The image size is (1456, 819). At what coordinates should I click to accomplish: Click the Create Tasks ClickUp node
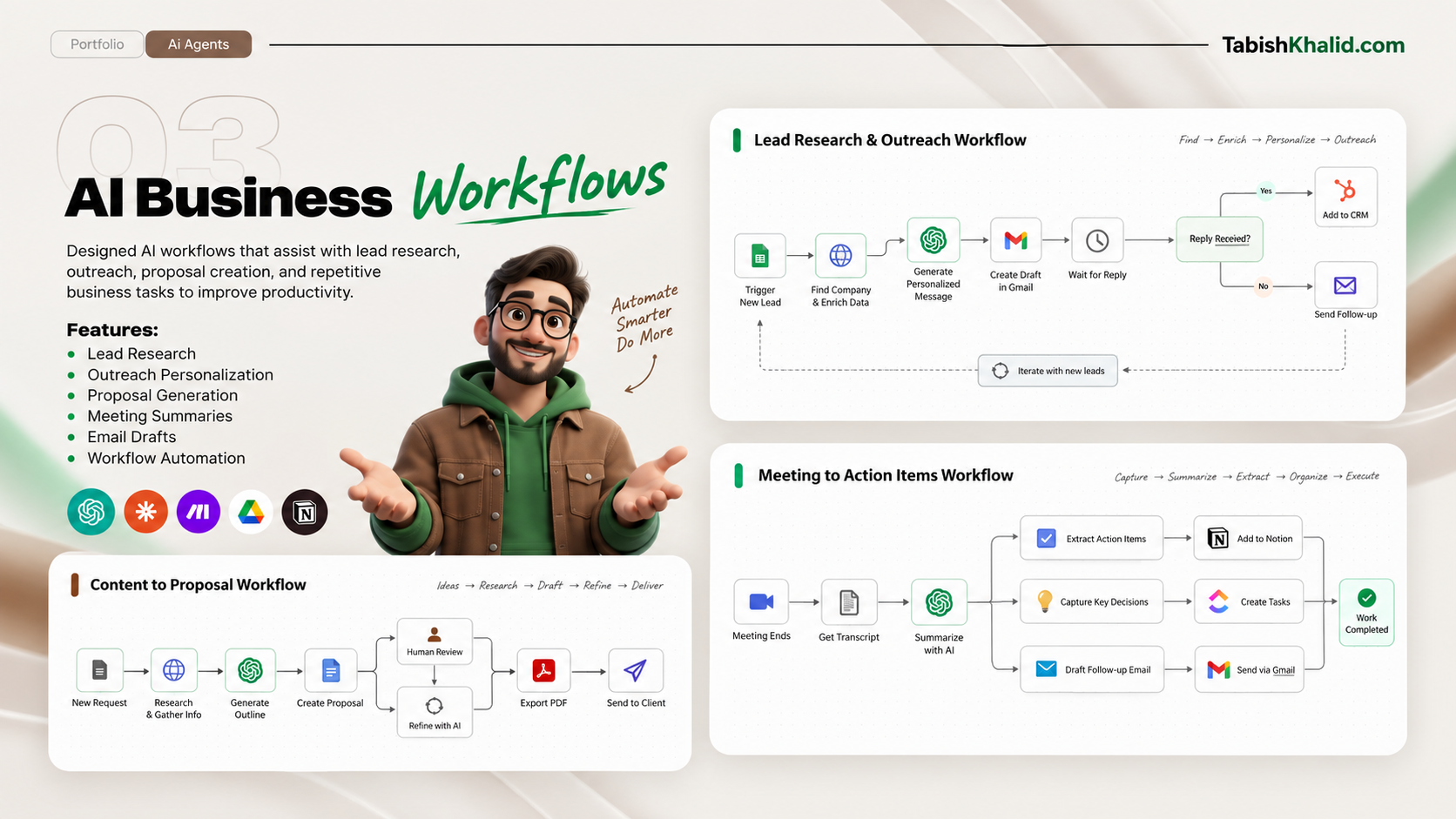coord(1249,601)
